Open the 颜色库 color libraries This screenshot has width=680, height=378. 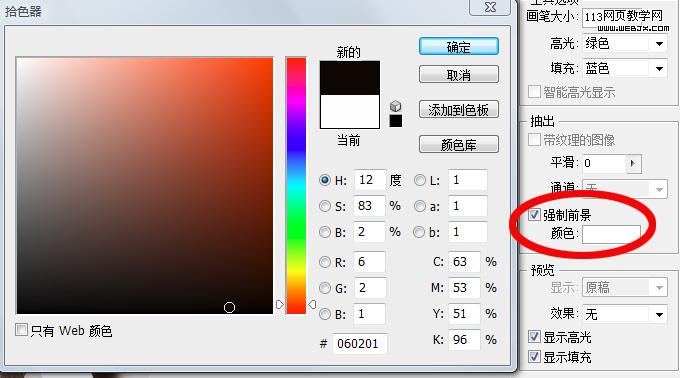coord(458,144)
